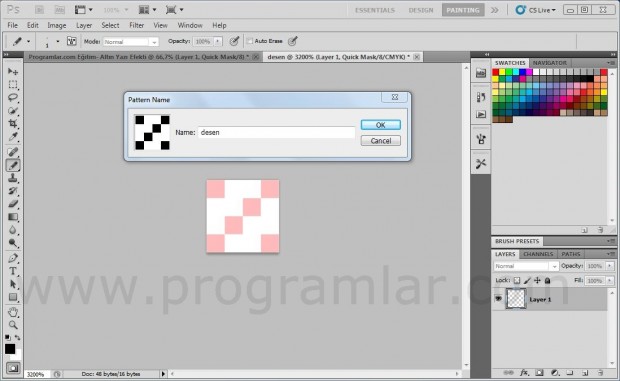Viewport: 620px width, 381px height.
Task: Toggle lock position
Action: tap(537, 281)
